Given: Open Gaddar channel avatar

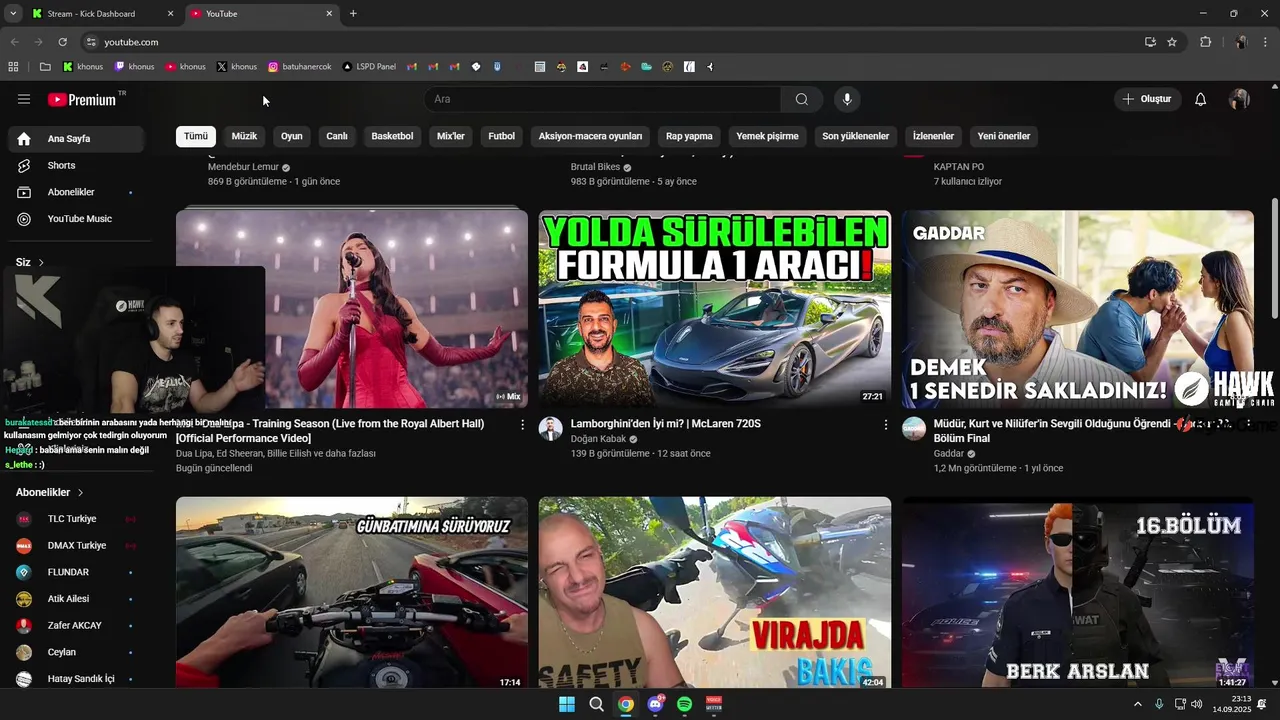Looking at the screenshot, I should click(914, 429).
